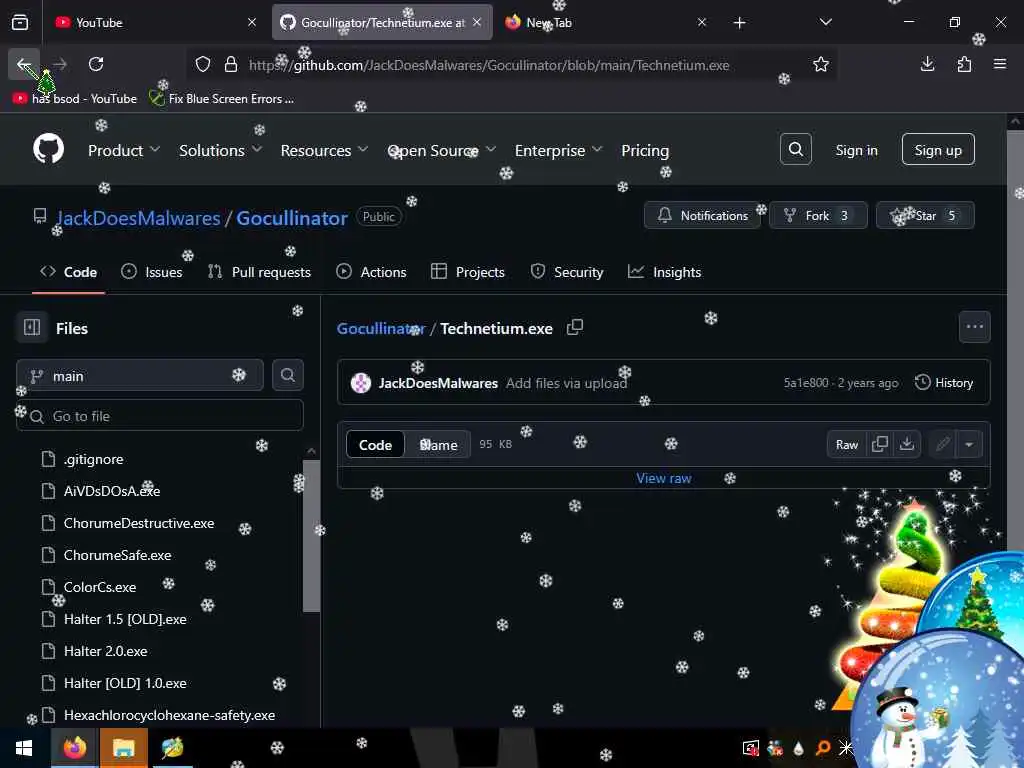Expand the Open Source menu
1024x768 pixels.
tap(441, 150)
